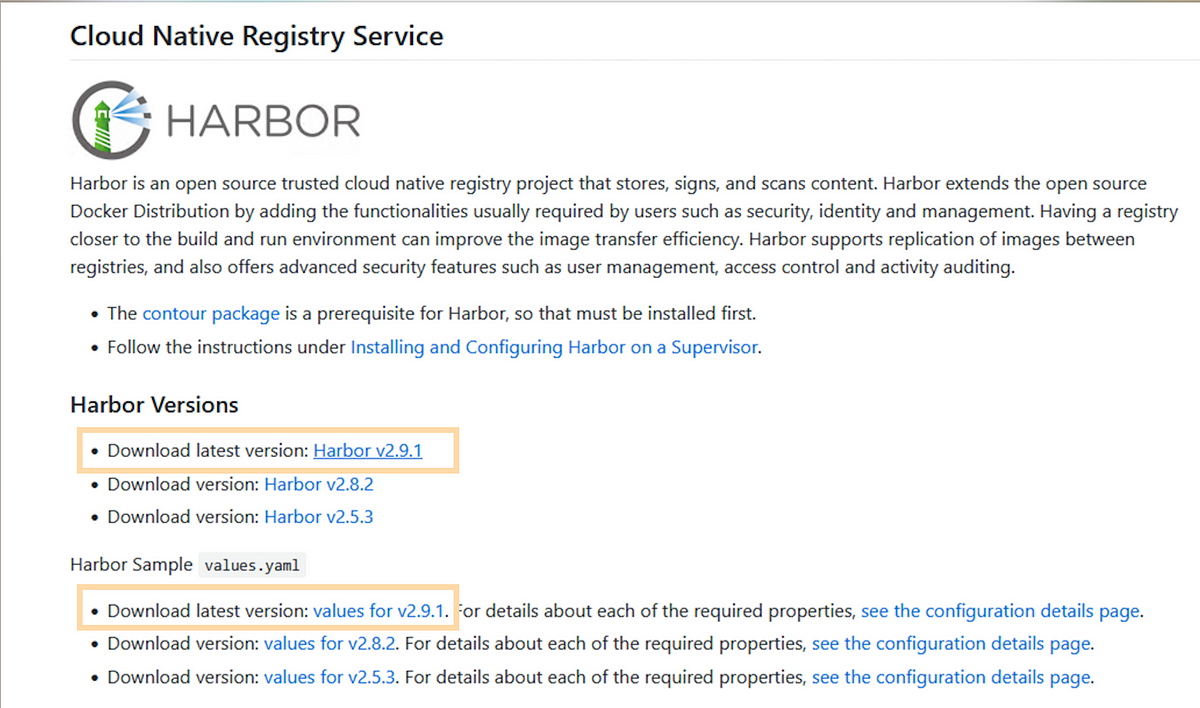Download values for v2.8.2 sample
Image resolution: width=1200 pixels, height=708 pixels.
[330, 643]
